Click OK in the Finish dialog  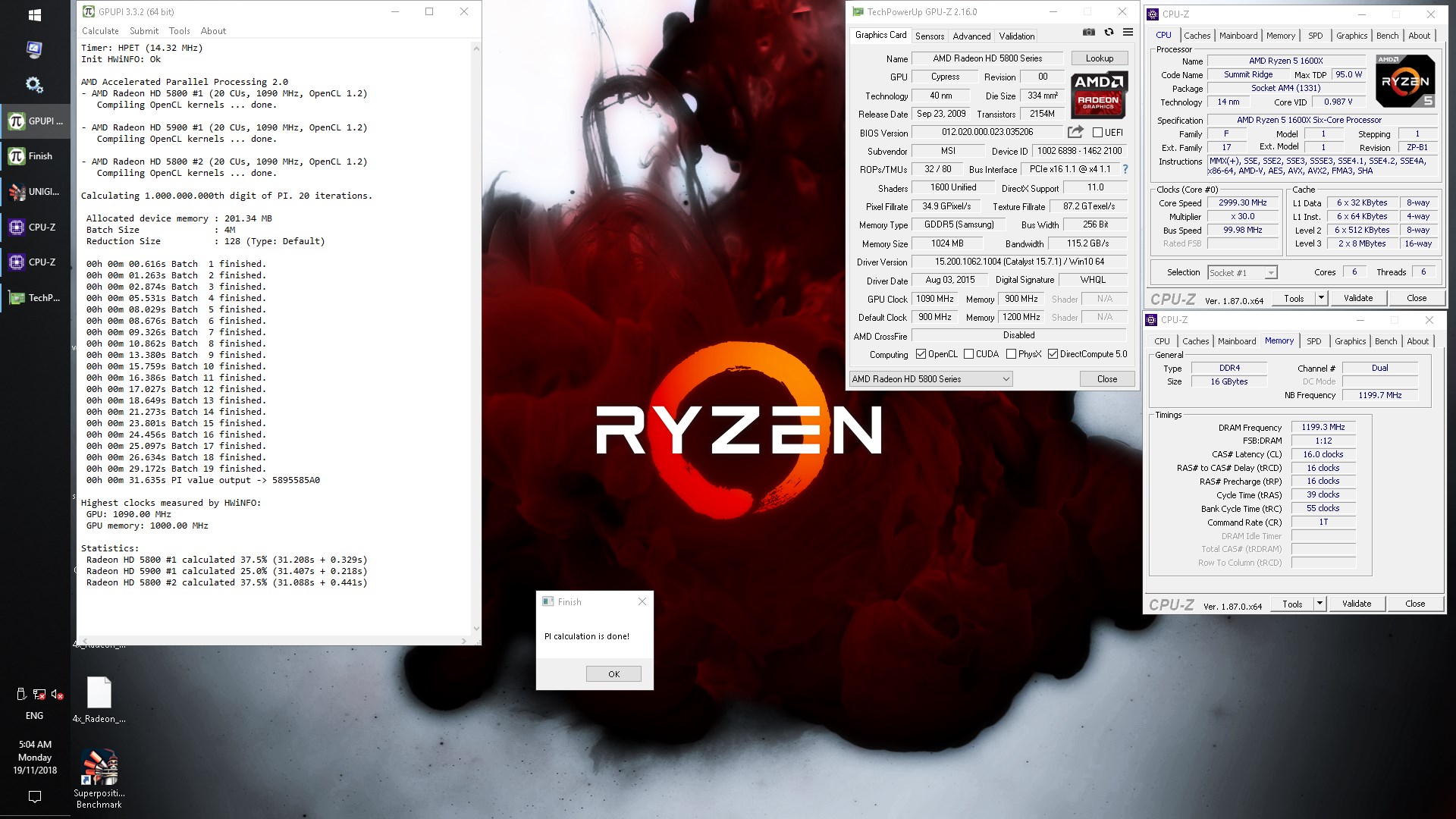[x=613, y=674]
